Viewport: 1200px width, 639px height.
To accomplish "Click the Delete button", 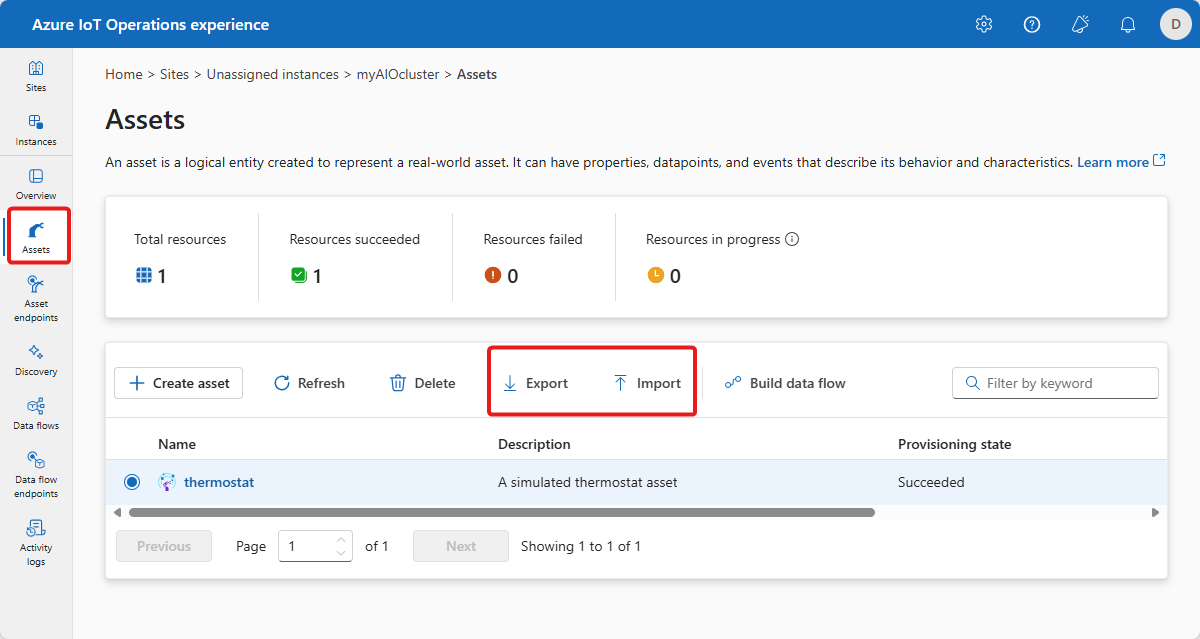I will pyautogui.click(x=422, y=383).
